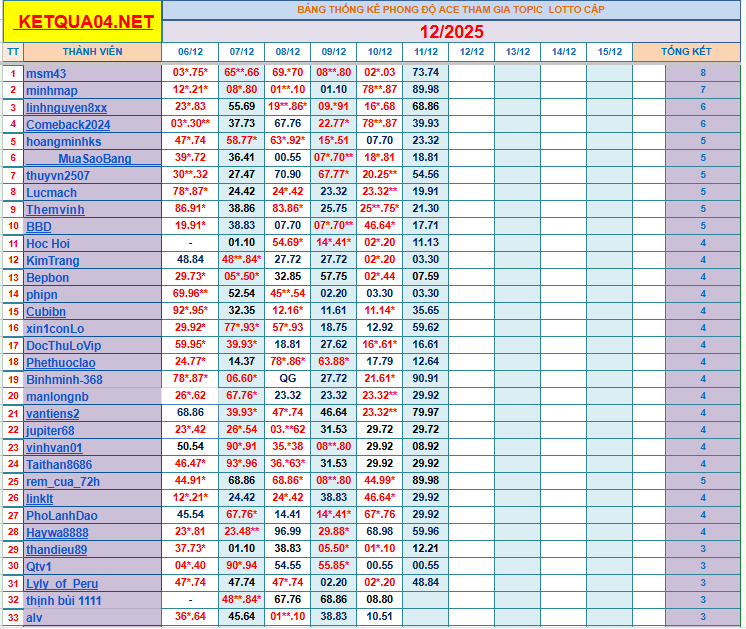Viewport: 746px width, 629px height.
Task: Open the linhnguyen8xx member link
Action: [x=66, y=107]
